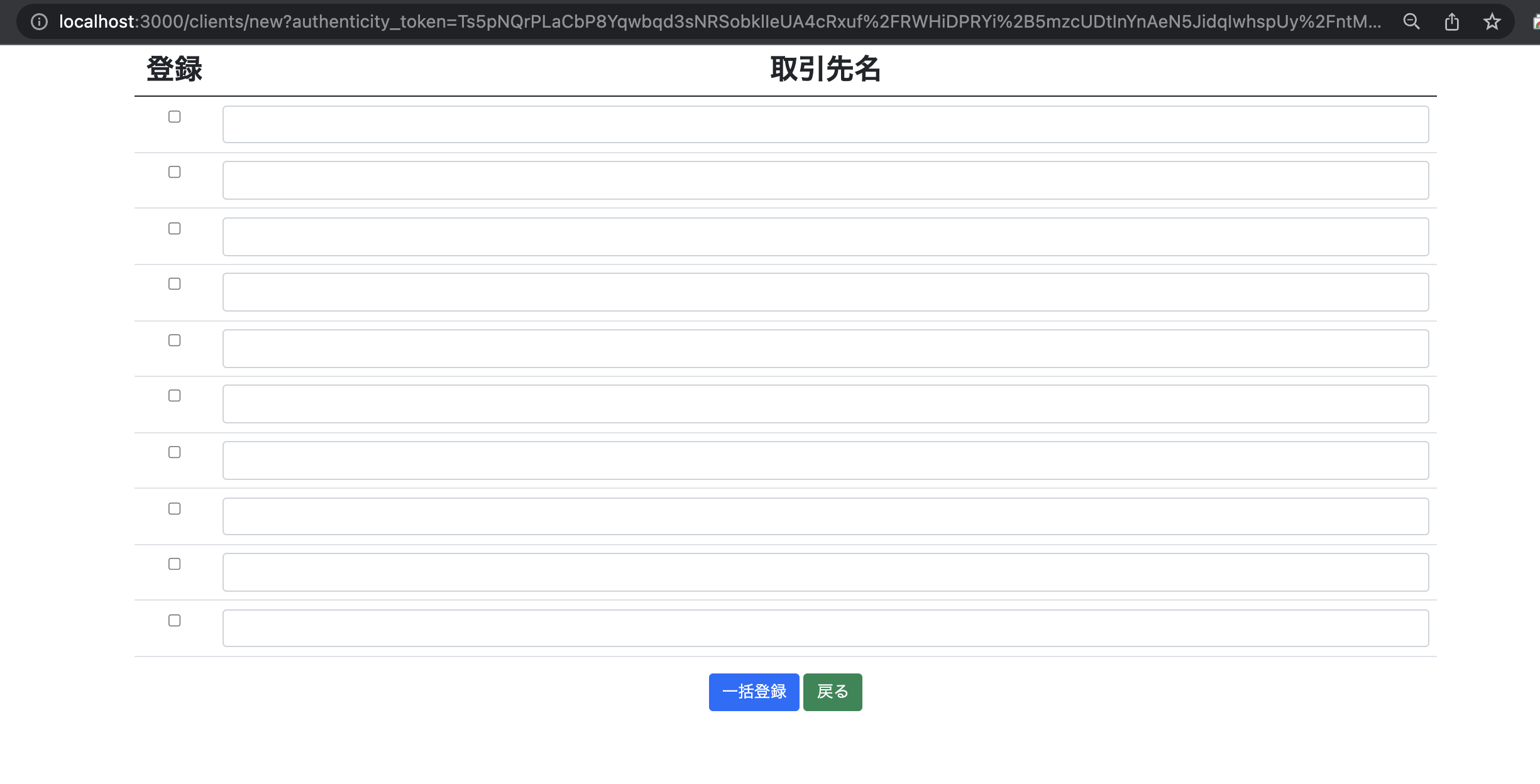The image size is (1540, 784).
Task: Enable the fourth row registration checkbox
Action: coord(175,284)
